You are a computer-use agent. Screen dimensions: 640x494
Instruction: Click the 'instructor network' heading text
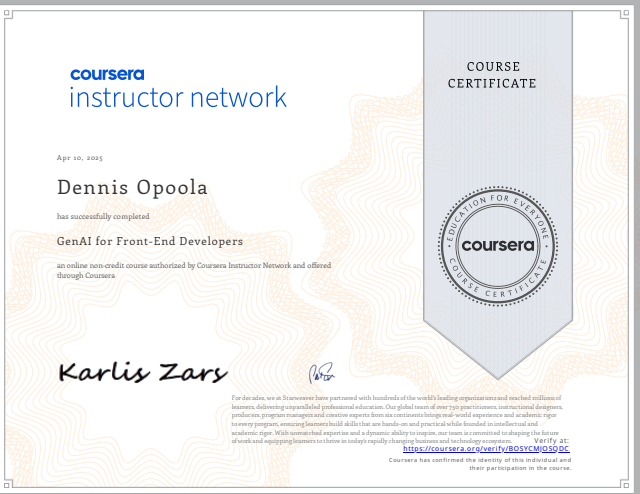pyautogui.click(x=178, y=98)
